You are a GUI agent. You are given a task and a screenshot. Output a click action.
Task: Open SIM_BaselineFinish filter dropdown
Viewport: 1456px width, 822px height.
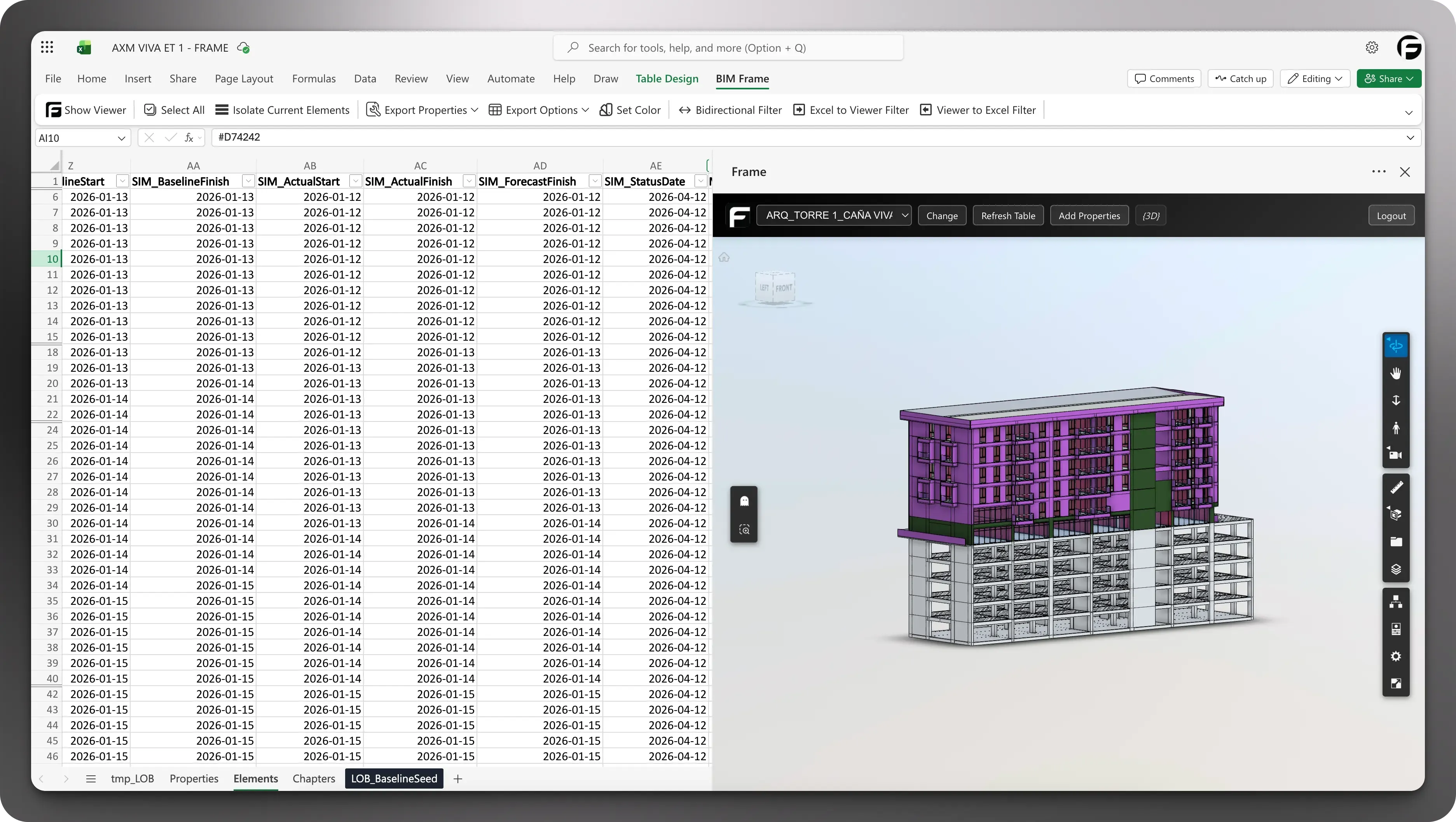click(x=248, y=181)
